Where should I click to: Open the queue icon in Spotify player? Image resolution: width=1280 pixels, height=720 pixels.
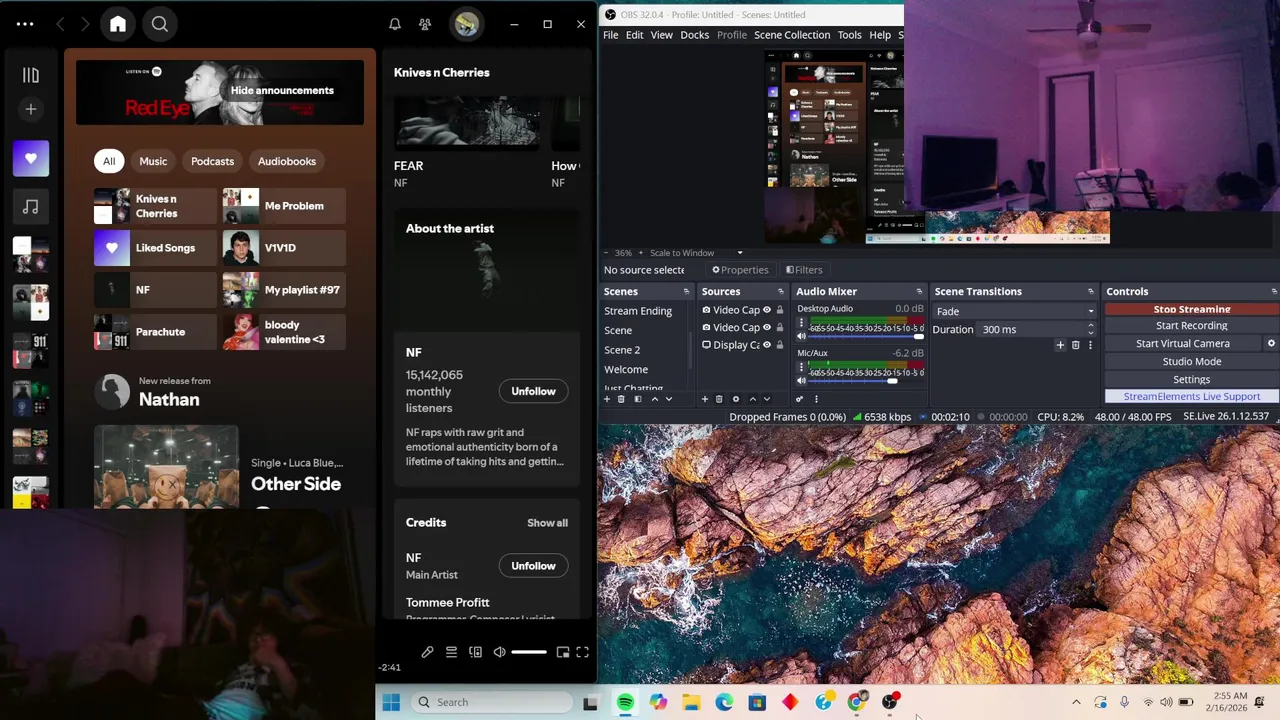[x=451, y=652]
